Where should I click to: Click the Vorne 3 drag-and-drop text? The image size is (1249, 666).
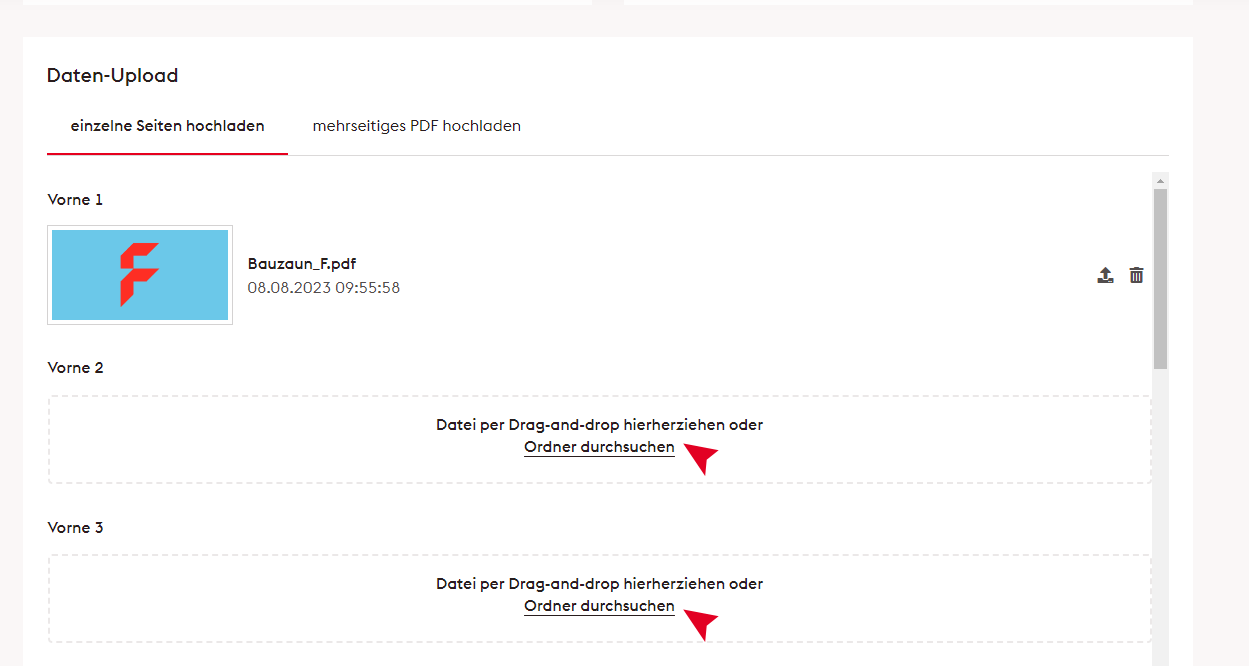click(x=599, y=583)
